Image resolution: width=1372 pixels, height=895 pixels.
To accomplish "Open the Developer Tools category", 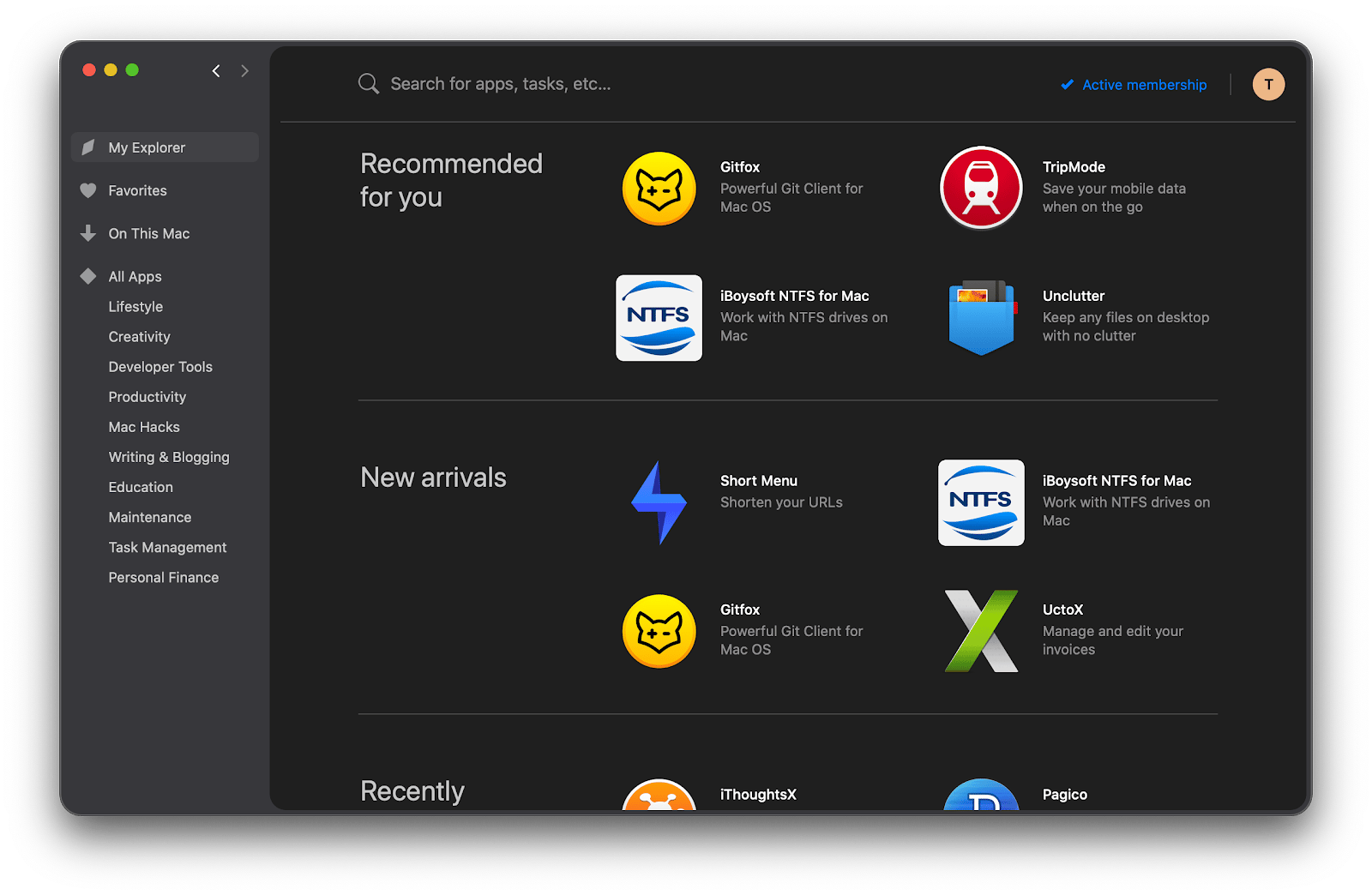I will point(160,366).
